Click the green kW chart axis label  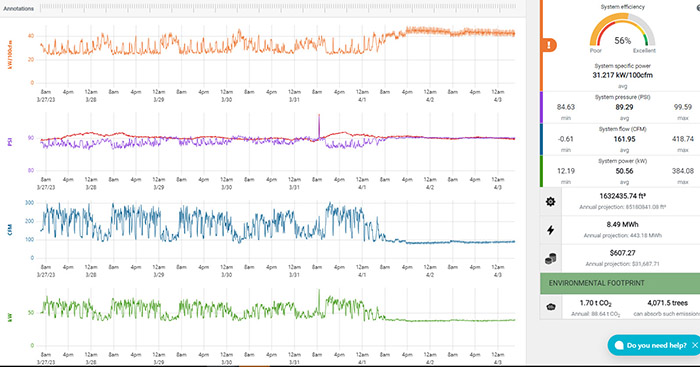click(10, 317)
